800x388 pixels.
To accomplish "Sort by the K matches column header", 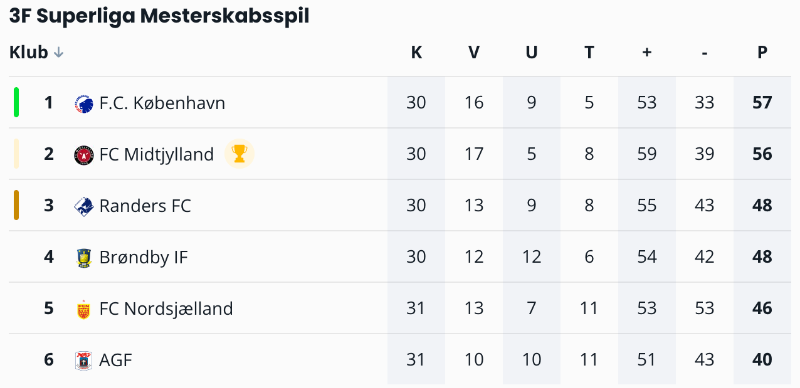I will coord(416,53).
